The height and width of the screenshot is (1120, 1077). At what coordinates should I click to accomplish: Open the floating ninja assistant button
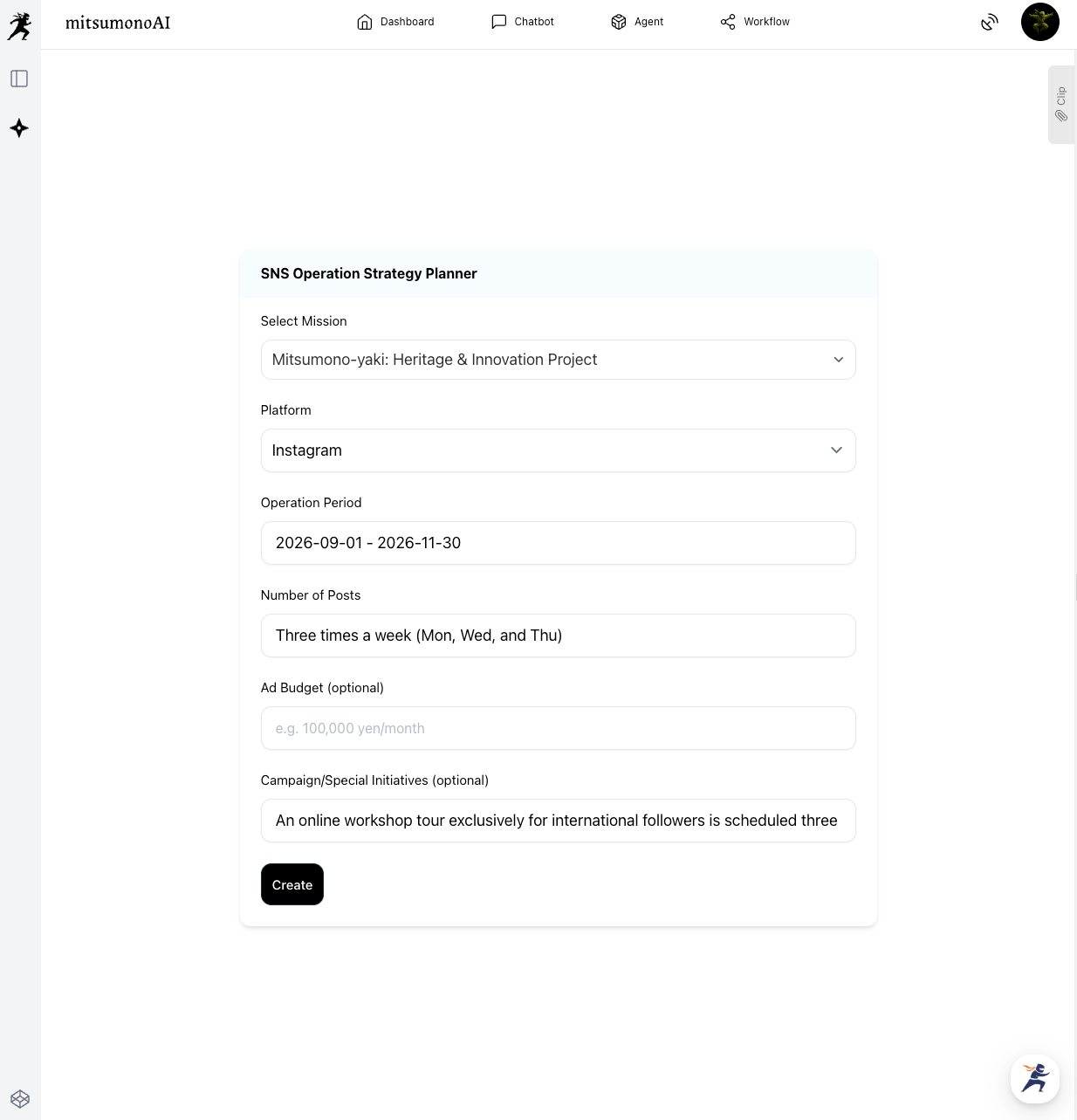(1035, 1078)
